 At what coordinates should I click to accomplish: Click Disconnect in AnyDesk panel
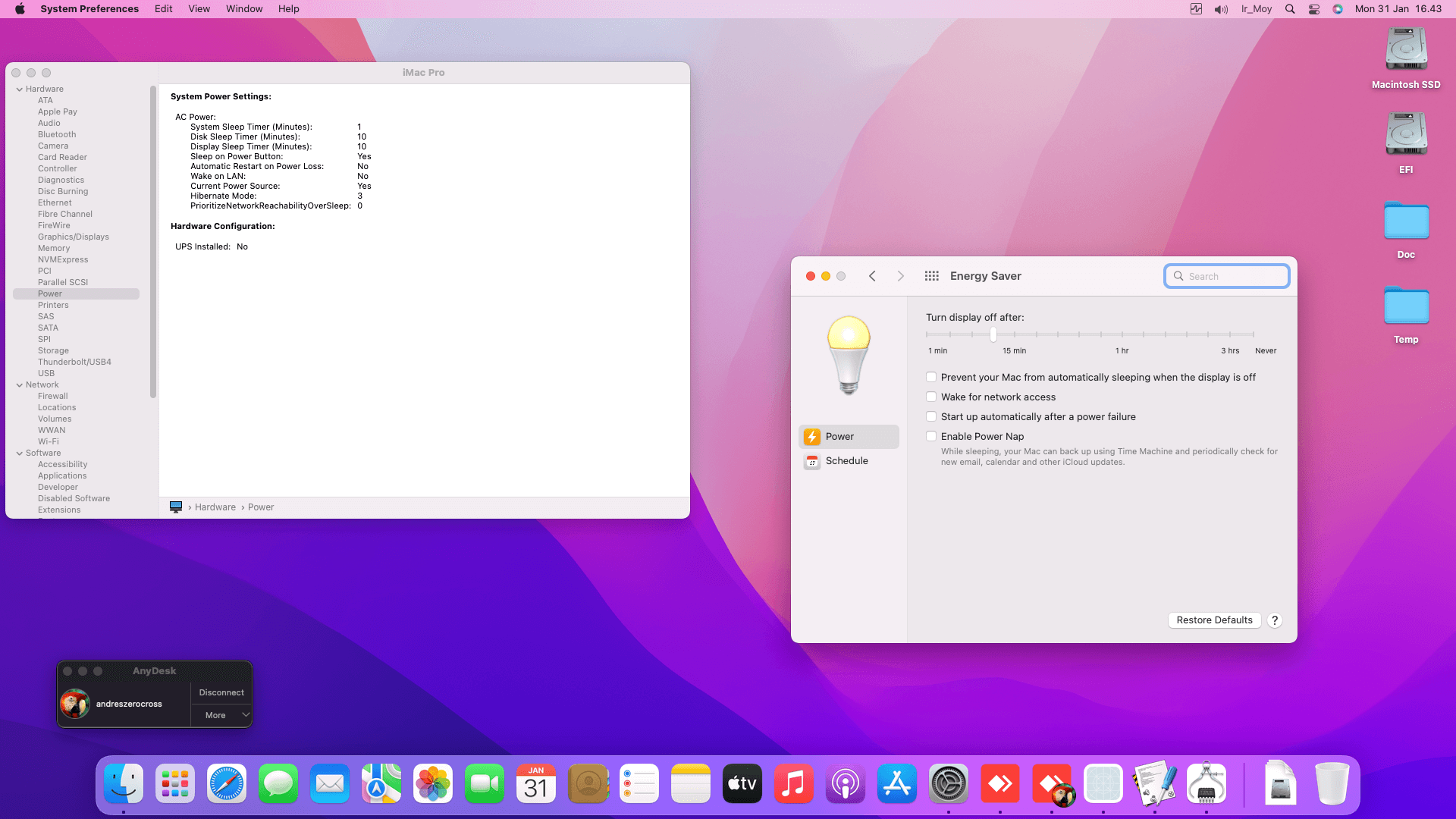coord(221,692)
